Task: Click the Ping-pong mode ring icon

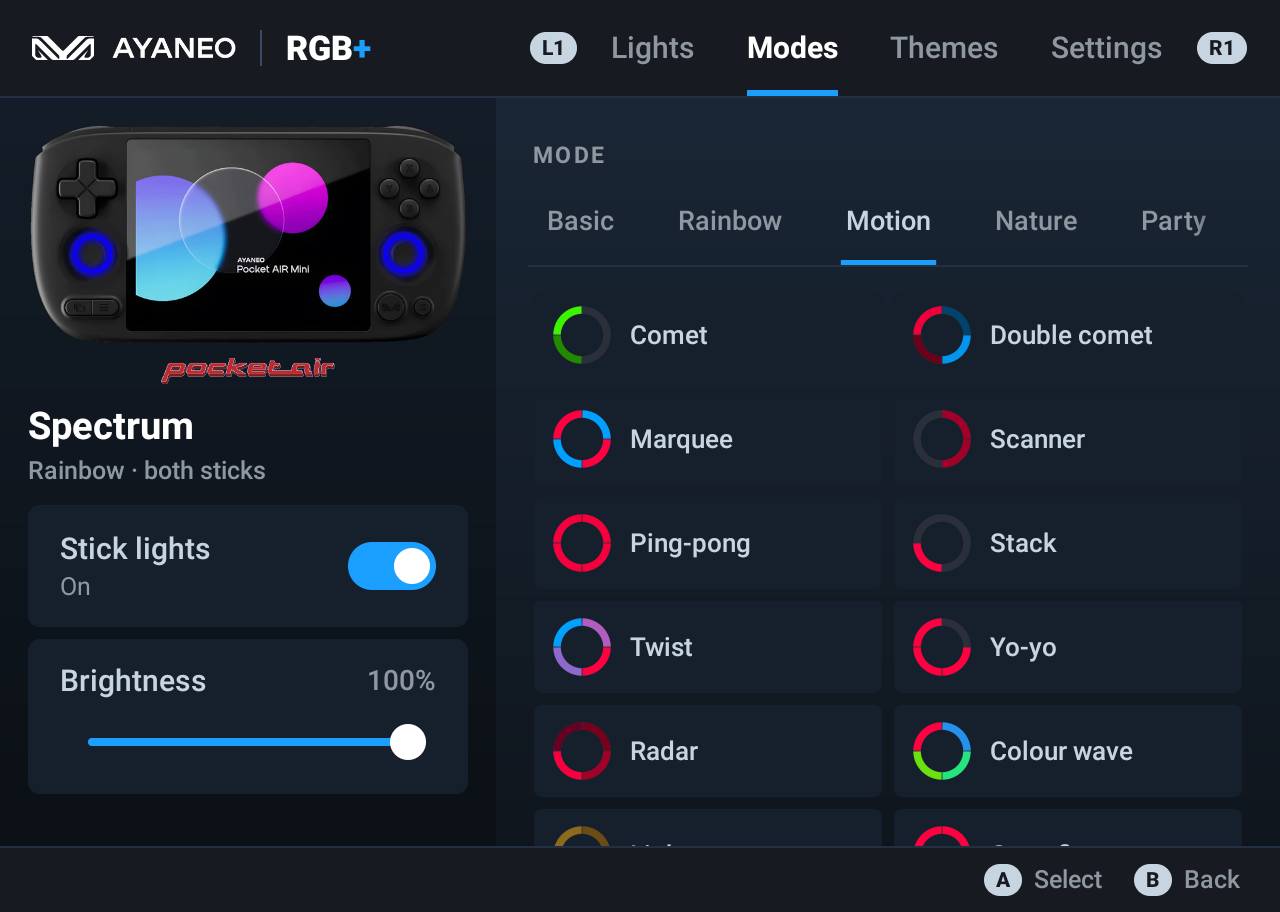Action: [x=582, y=543]
